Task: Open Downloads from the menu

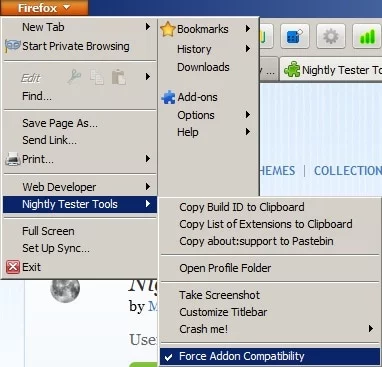Action: pos(208,67)
